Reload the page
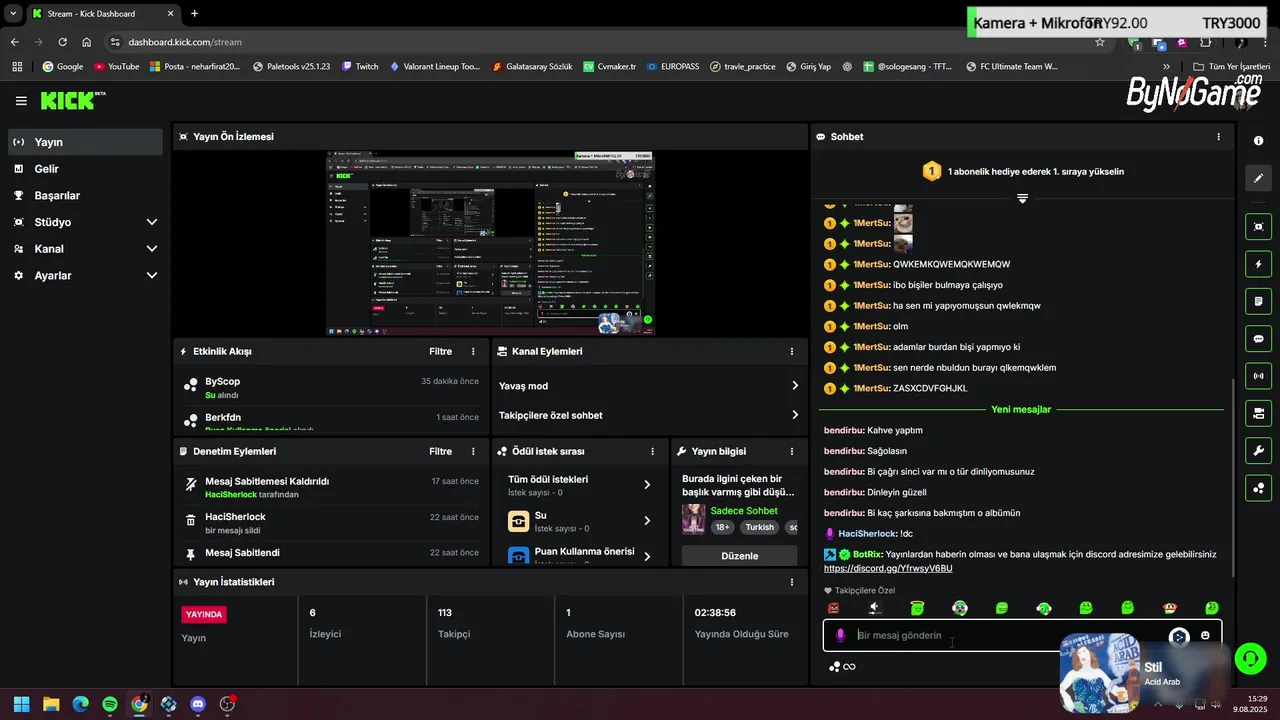 click(x=62, y=42)
